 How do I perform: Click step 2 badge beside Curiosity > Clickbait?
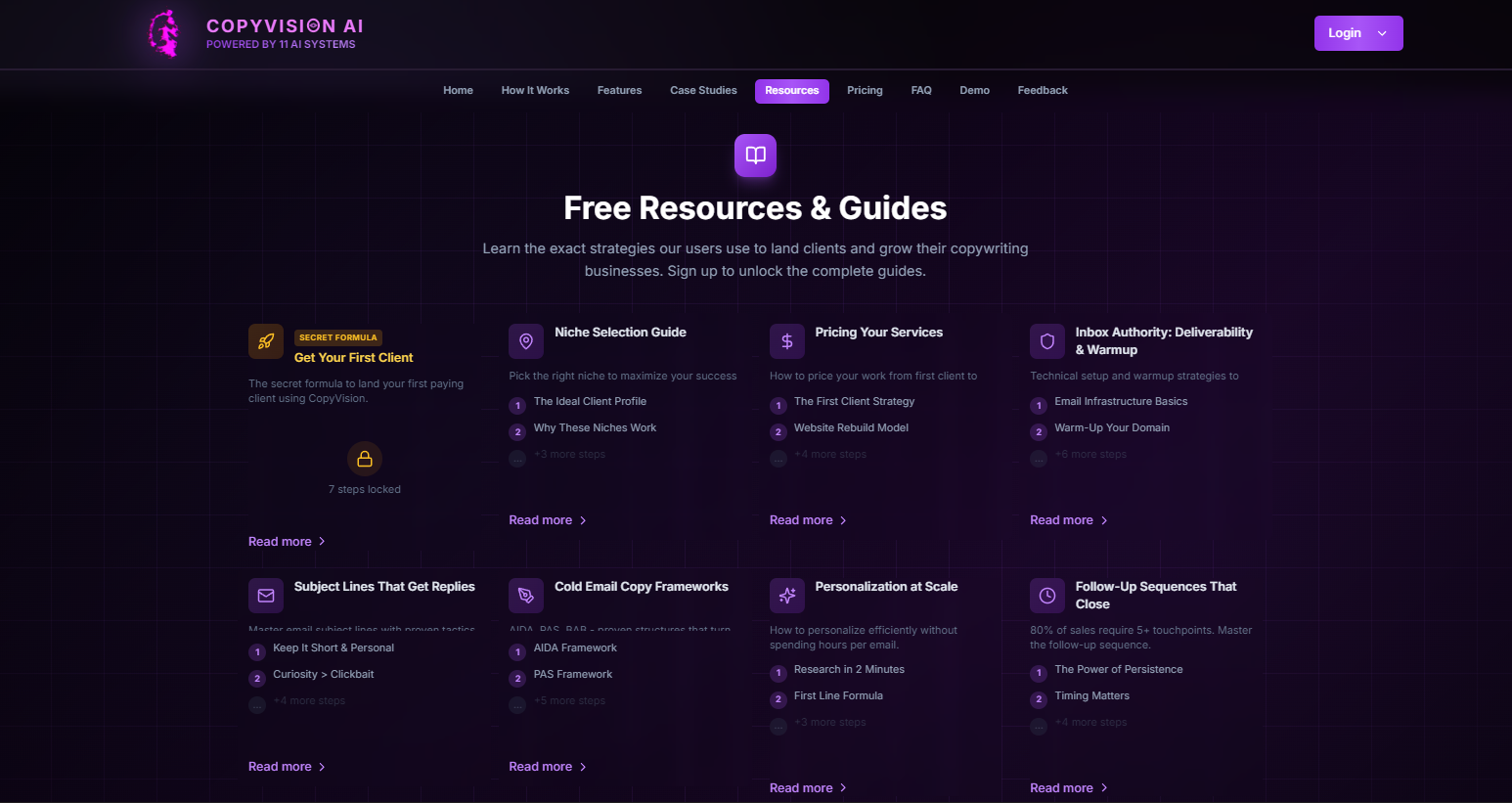[x=257, y=679]
